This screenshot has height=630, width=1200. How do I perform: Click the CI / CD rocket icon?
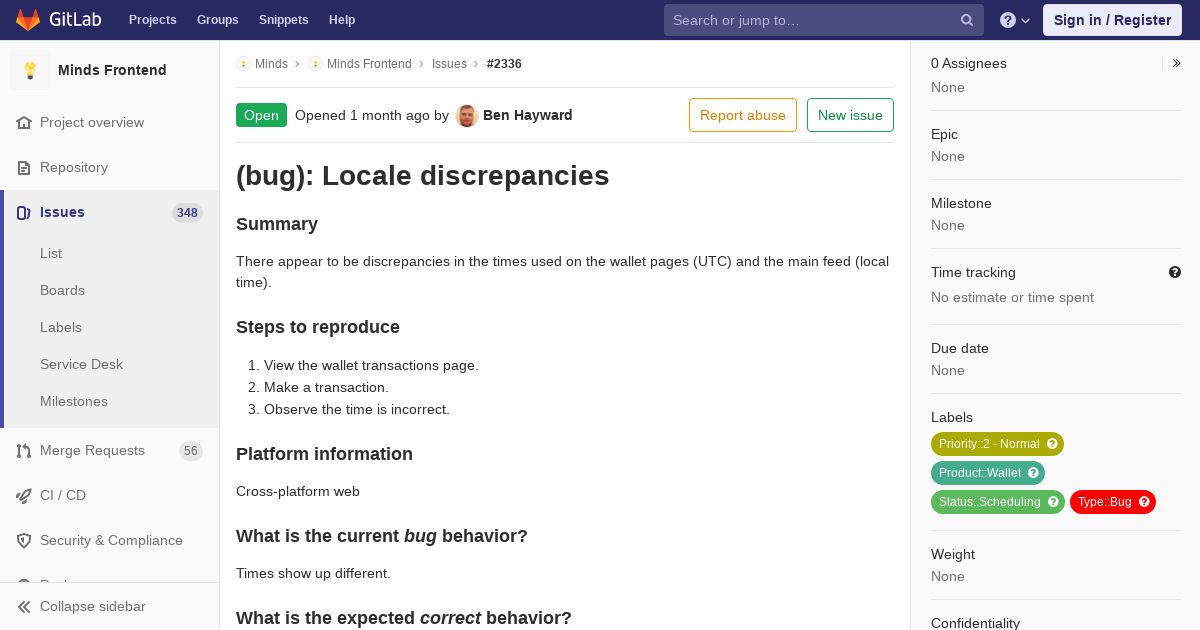tap(24, 495)
